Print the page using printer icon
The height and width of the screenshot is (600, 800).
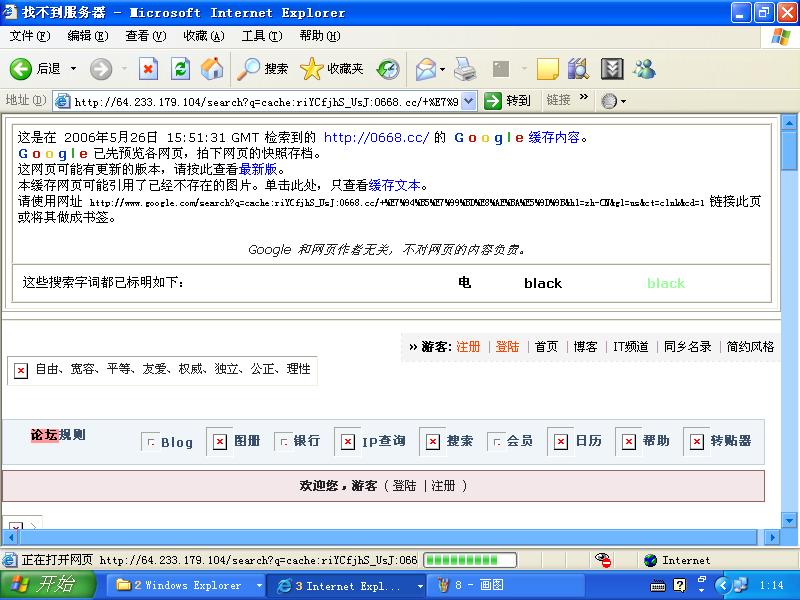click(465, 69)
